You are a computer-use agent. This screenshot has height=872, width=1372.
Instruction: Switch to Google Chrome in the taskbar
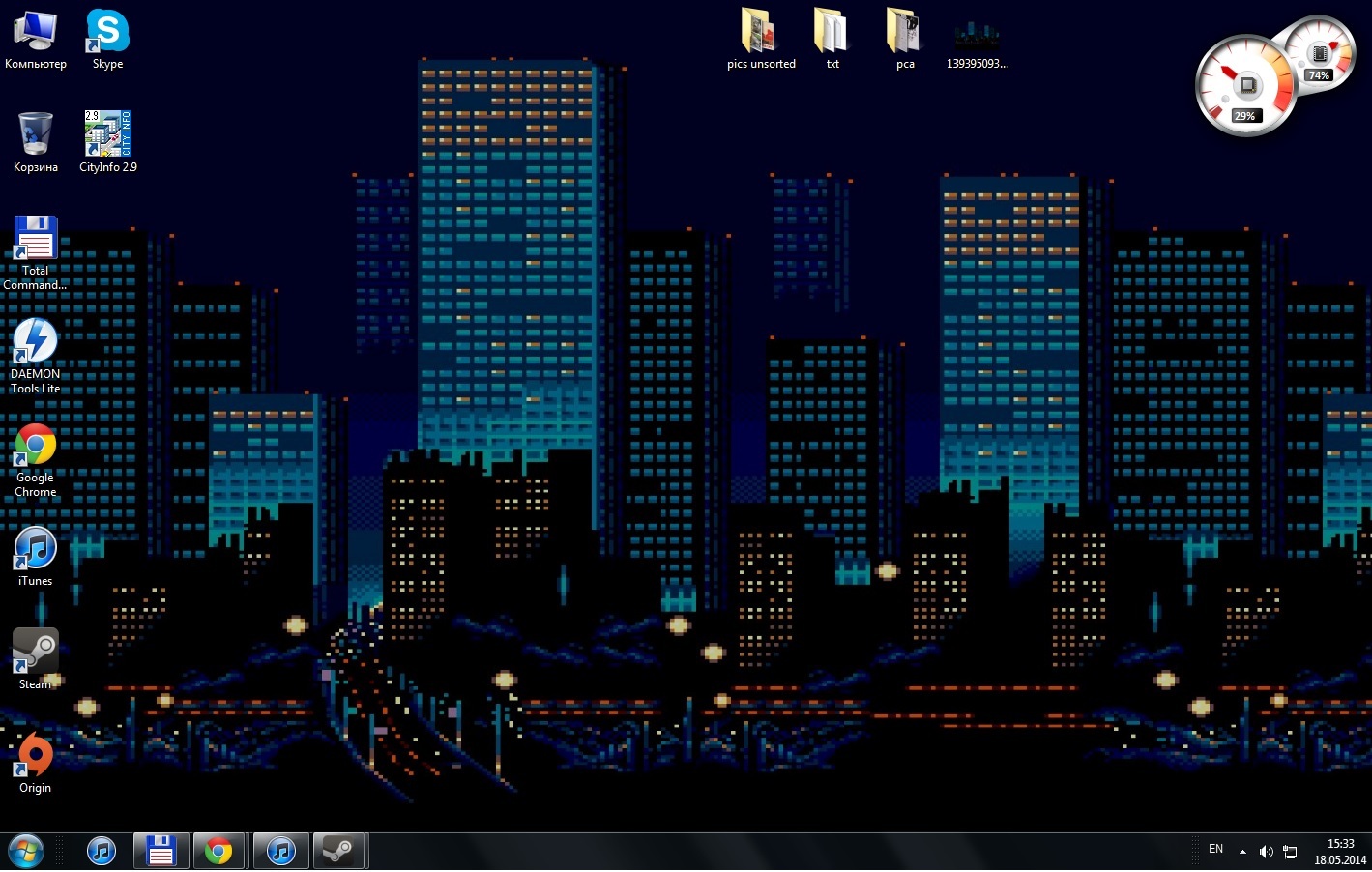click(x=219, y=852)
